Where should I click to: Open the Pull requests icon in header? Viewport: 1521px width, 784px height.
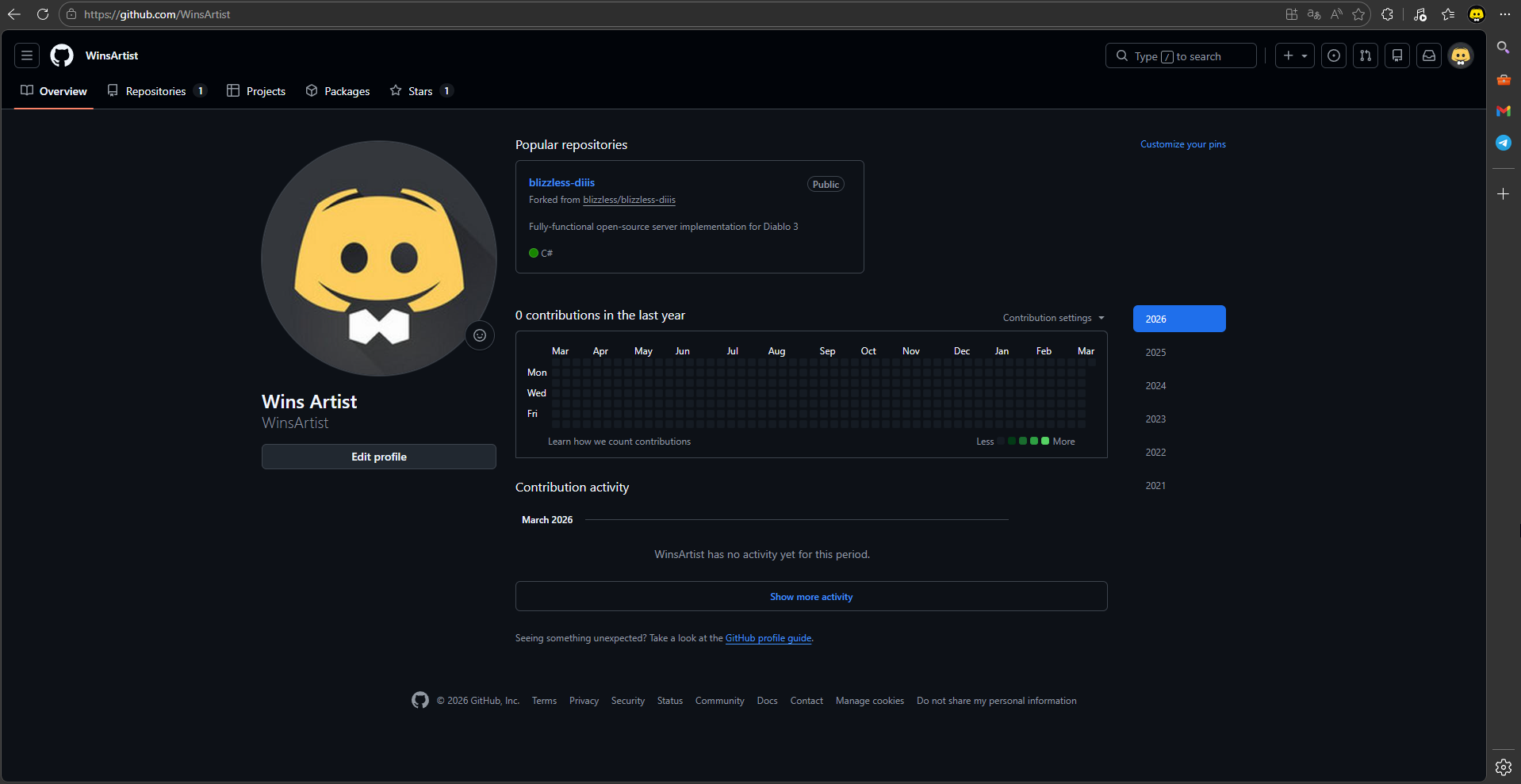(1366, 55)
